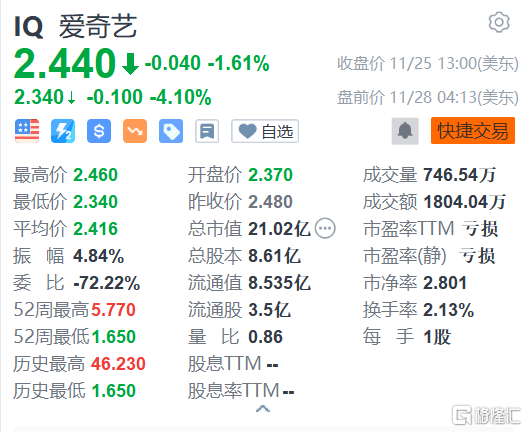Click the orange downtrend chart icon
527x432 pixels.
click(x=135, y=131)
